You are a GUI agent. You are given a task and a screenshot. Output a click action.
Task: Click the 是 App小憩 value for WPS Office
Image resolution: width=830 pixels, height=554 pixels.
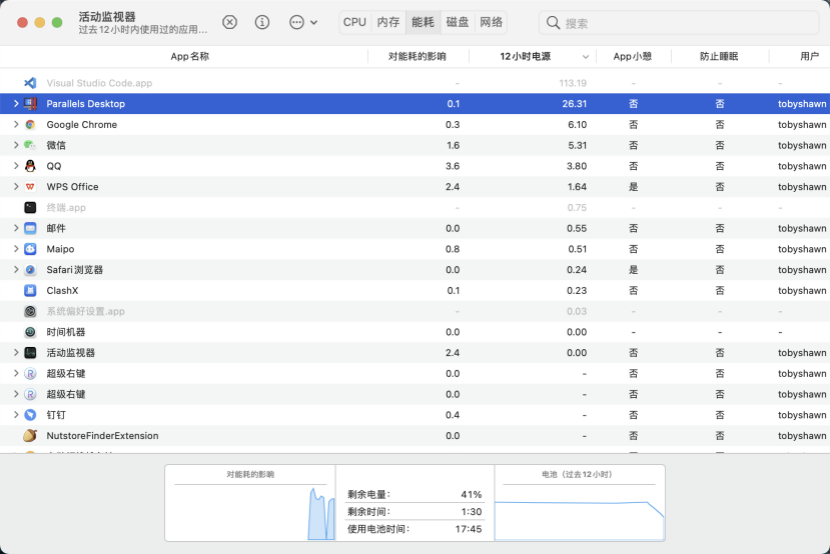[x=633, y=187]
